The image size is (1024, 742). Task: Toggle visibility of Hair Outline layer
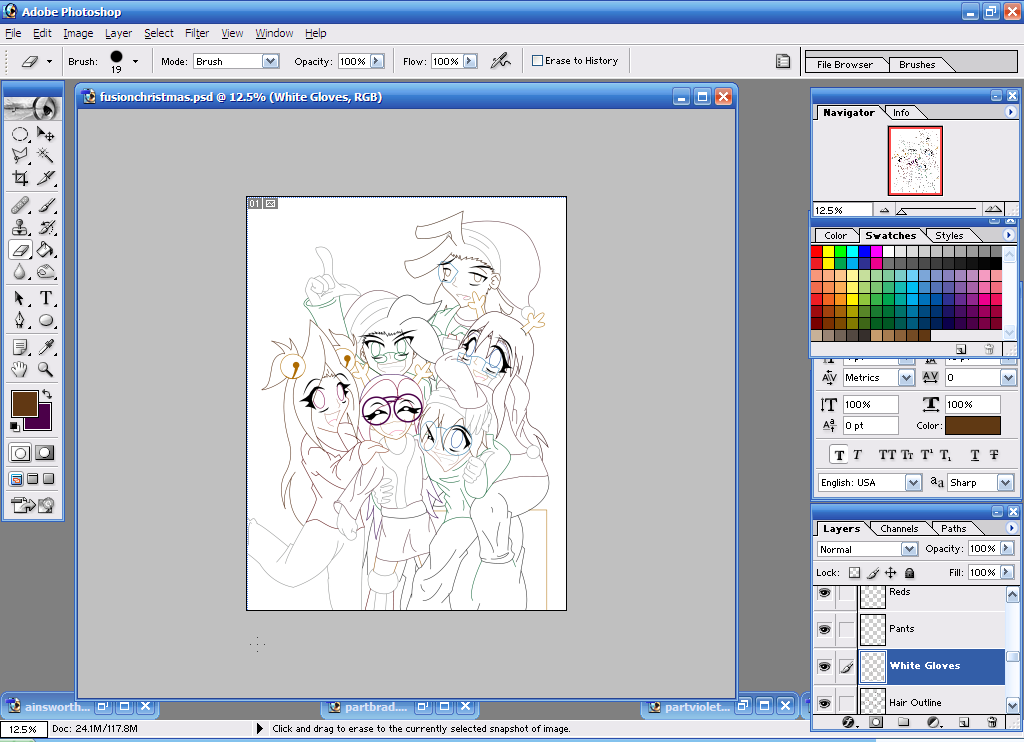click(824, 703)
